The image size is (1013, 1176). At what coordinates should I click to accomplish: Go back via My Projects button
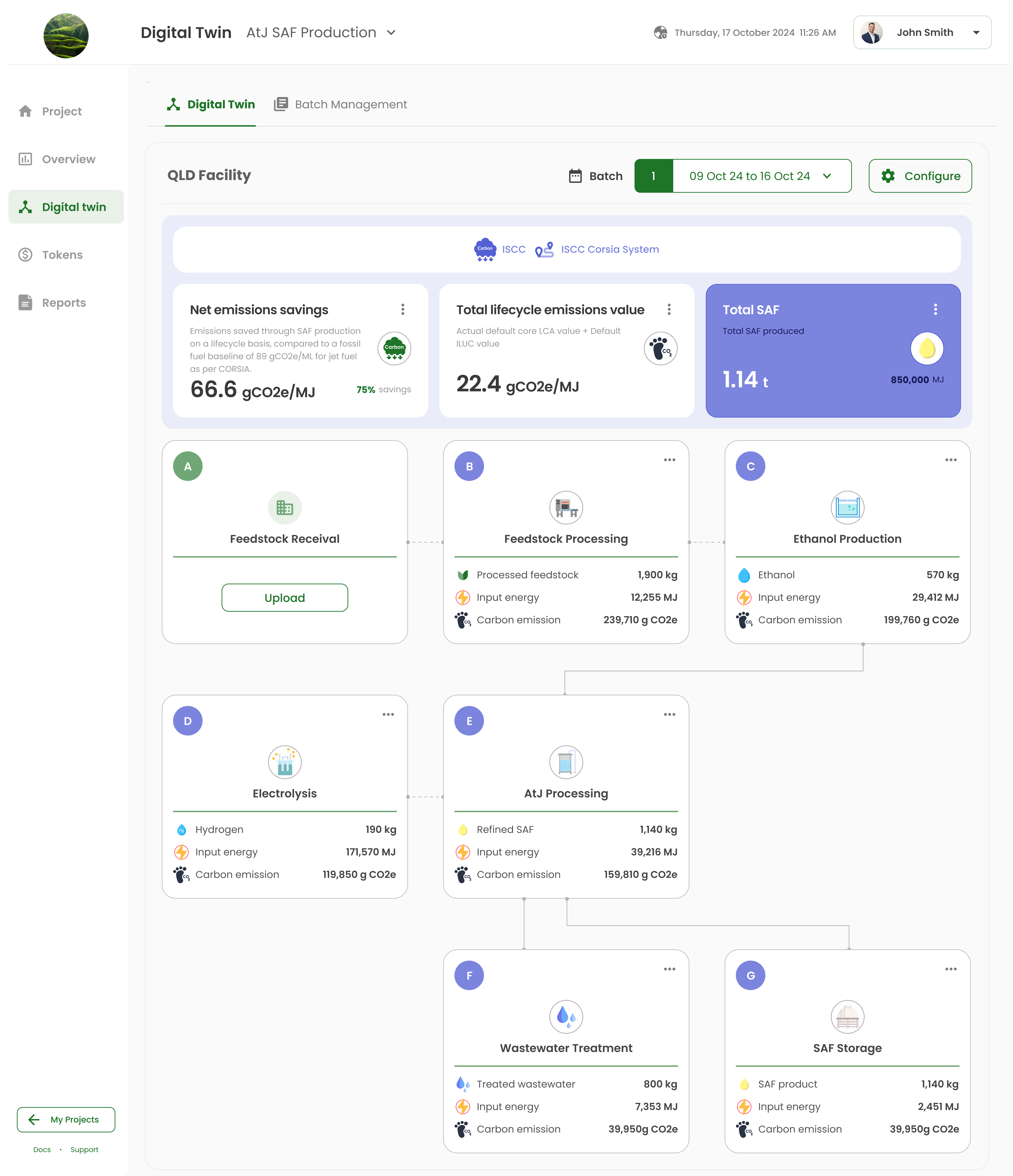(66, 1119)
